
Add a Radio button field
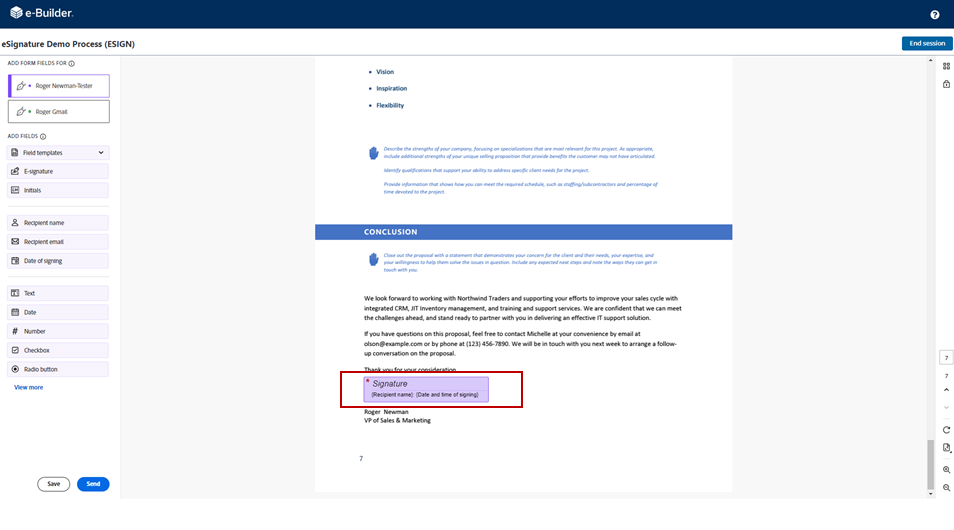coord(58,369)
